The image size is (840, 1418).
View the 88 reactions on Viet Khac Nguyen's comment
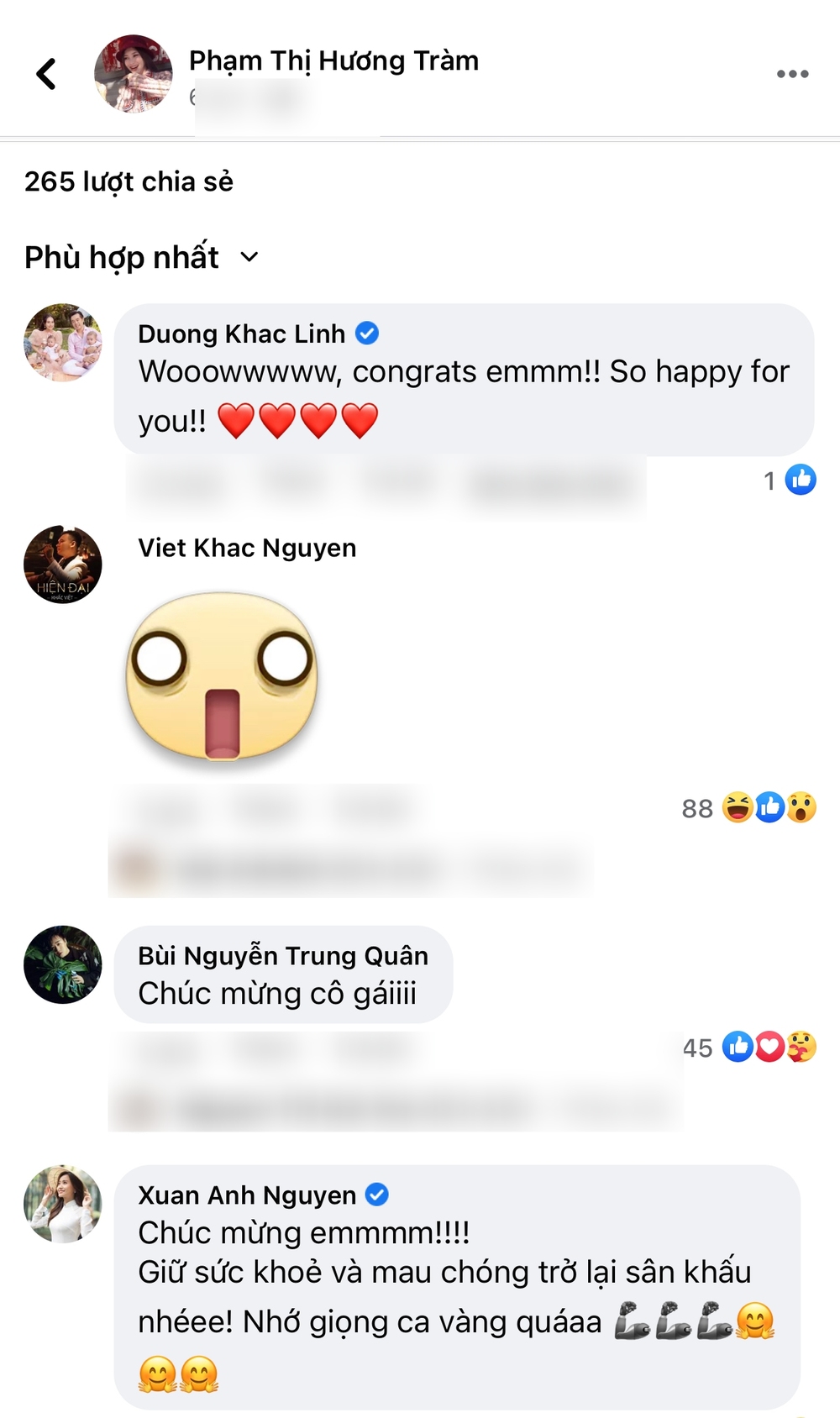tap(749, 807)
